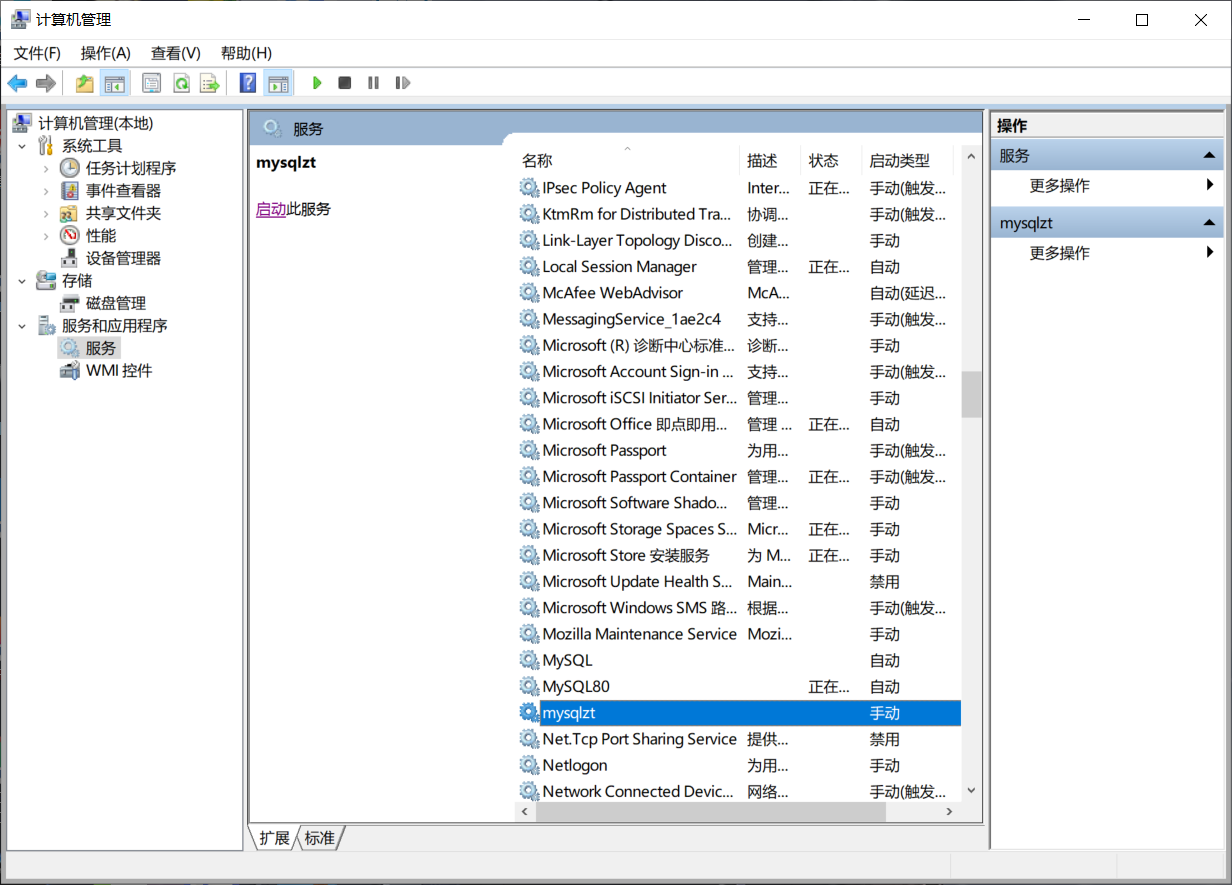Collapse the 服务和应用程序 node
The width and height of the screenshot is (1232, 885).
[x=23, y=326]
